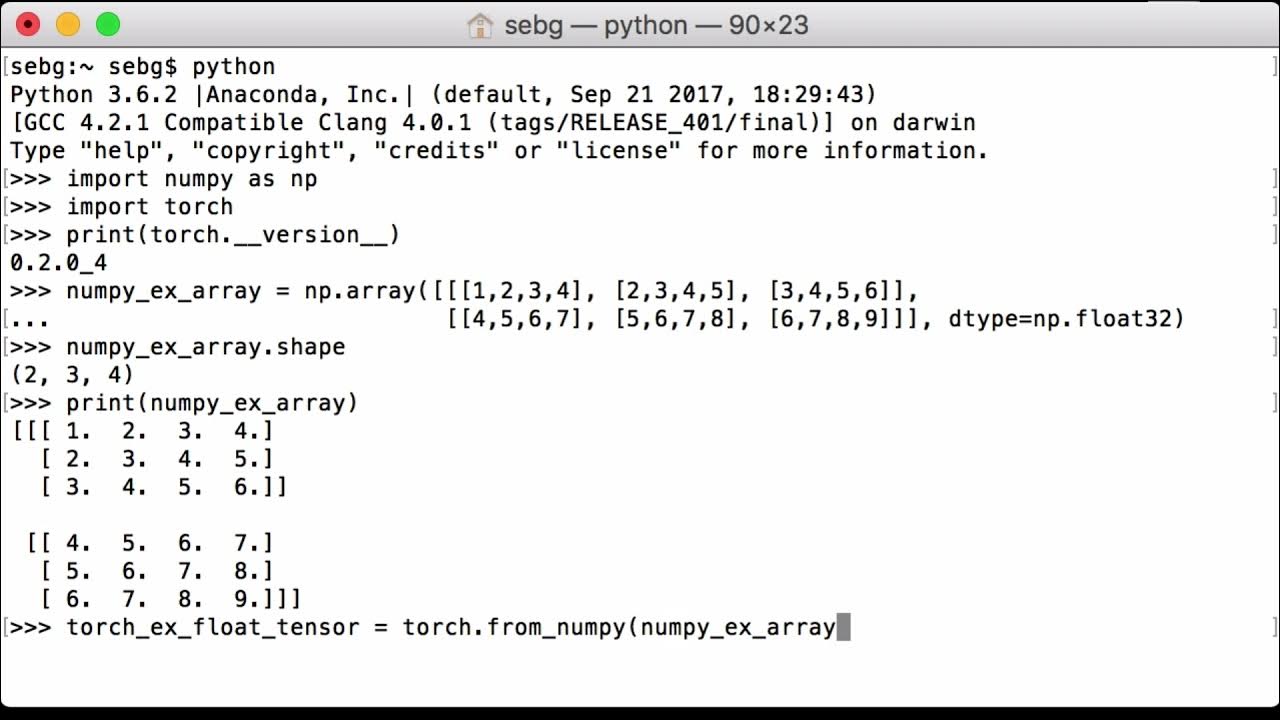This screenshot has width=1280, height=720.
Task: Click the home folder icon in title bar
Action: (480, 25)
